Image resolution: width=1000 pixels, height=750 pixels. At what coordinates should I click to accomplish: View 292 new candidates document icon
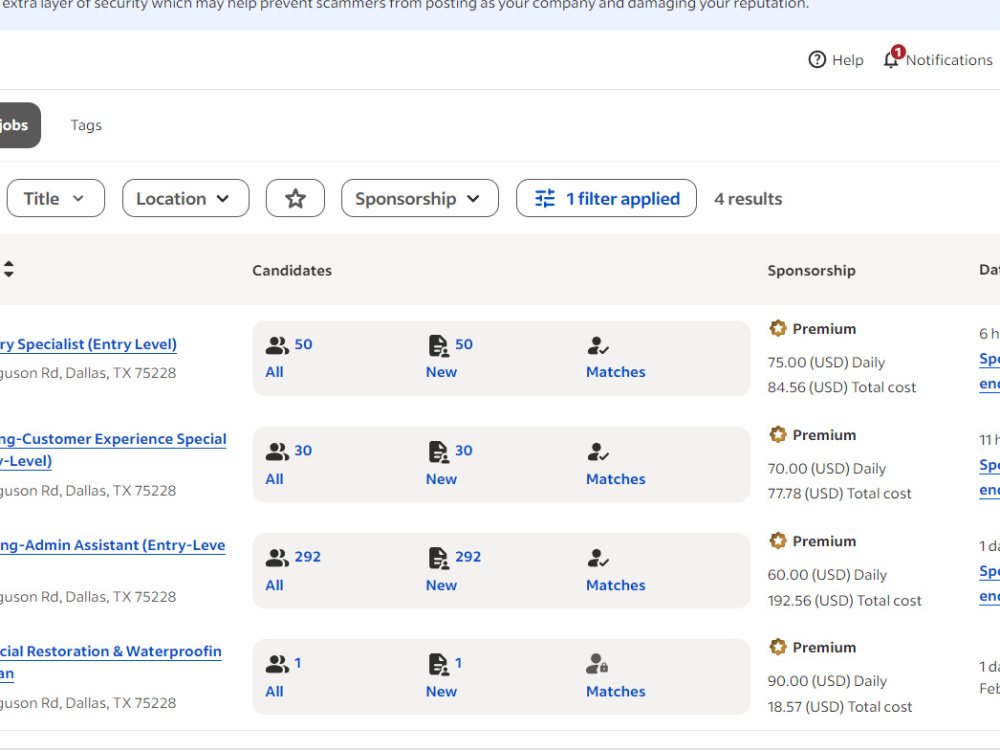[x=438, y=557]
